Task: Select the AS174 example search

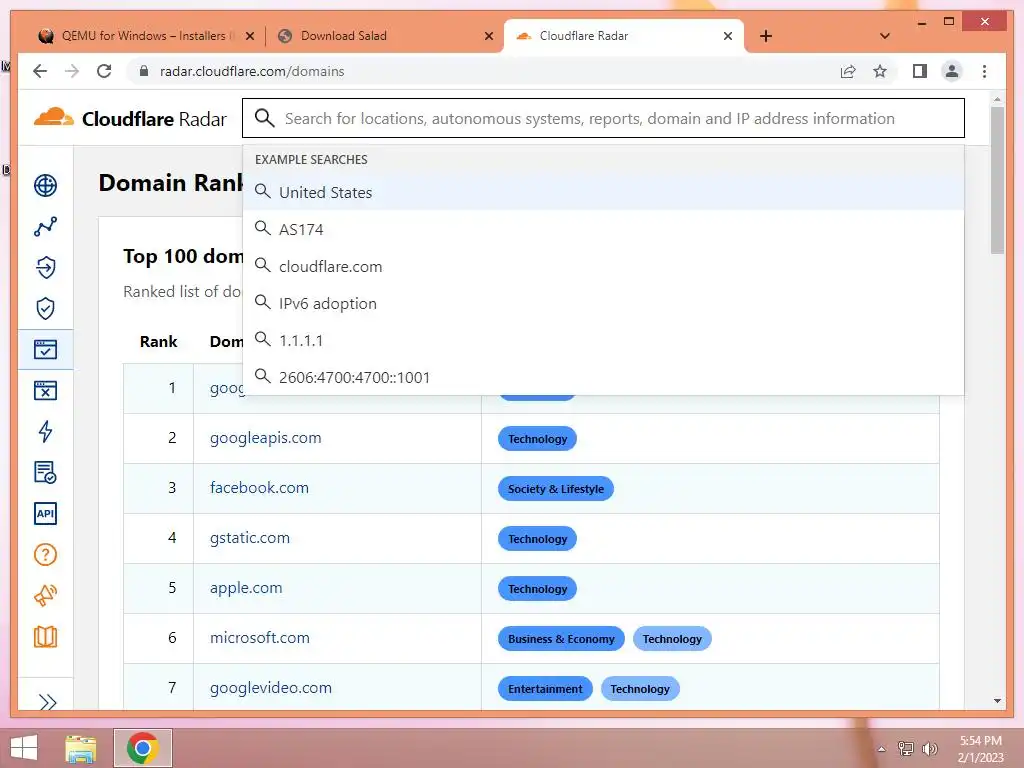Action: click(603, 229)
